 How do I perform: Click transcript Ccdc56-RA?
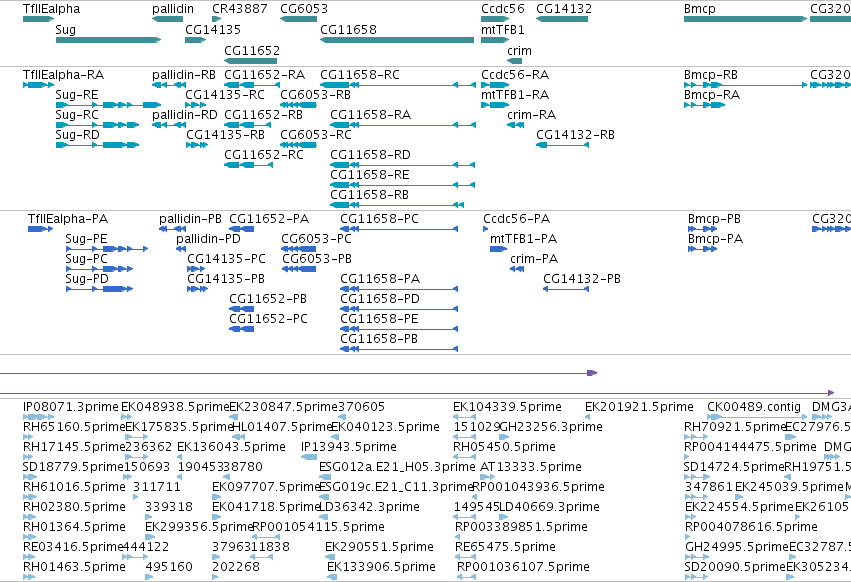click(495, 85)
